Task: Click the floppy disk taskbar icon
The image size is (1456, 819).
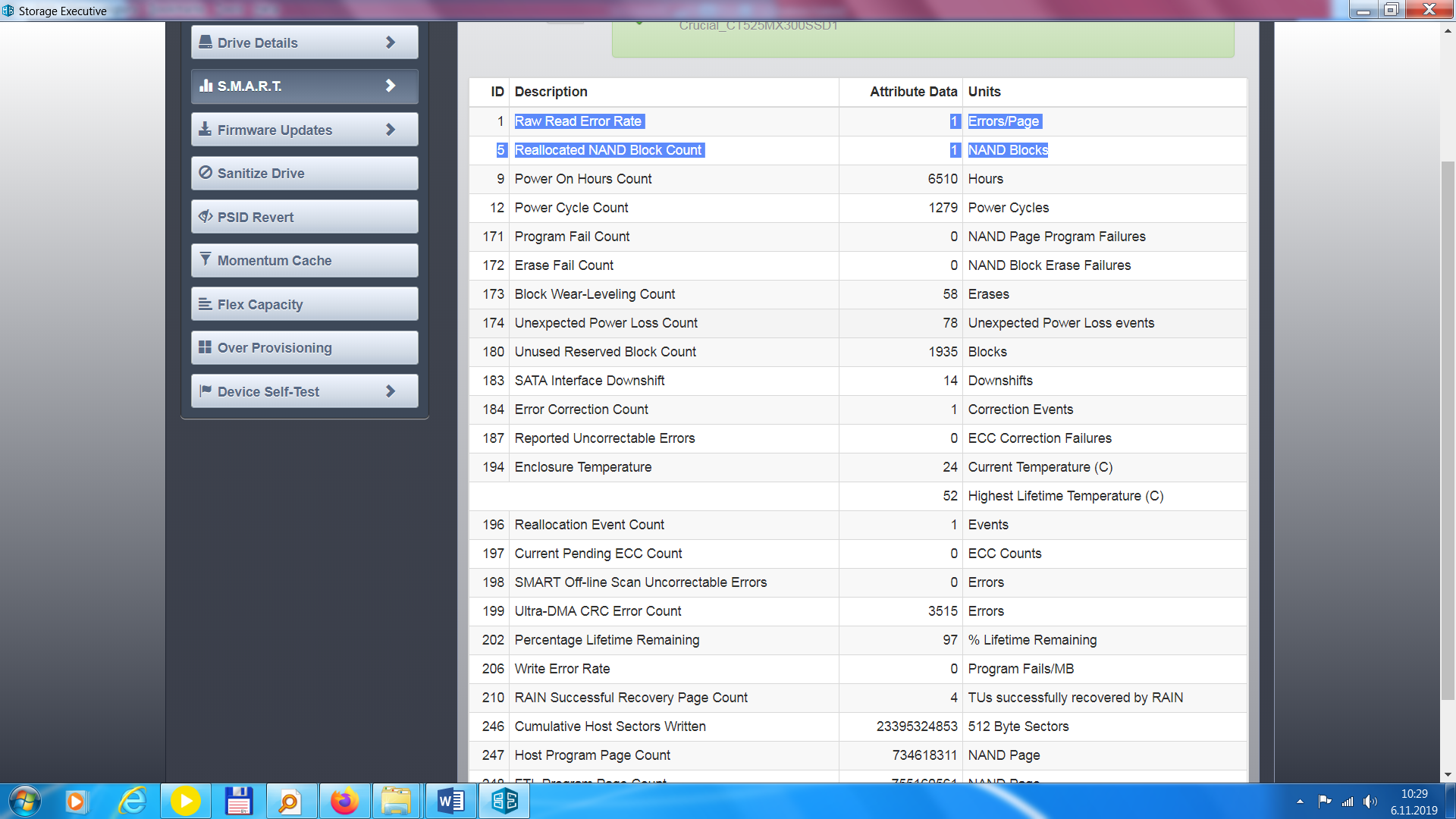Action: (x=238, y=801)
